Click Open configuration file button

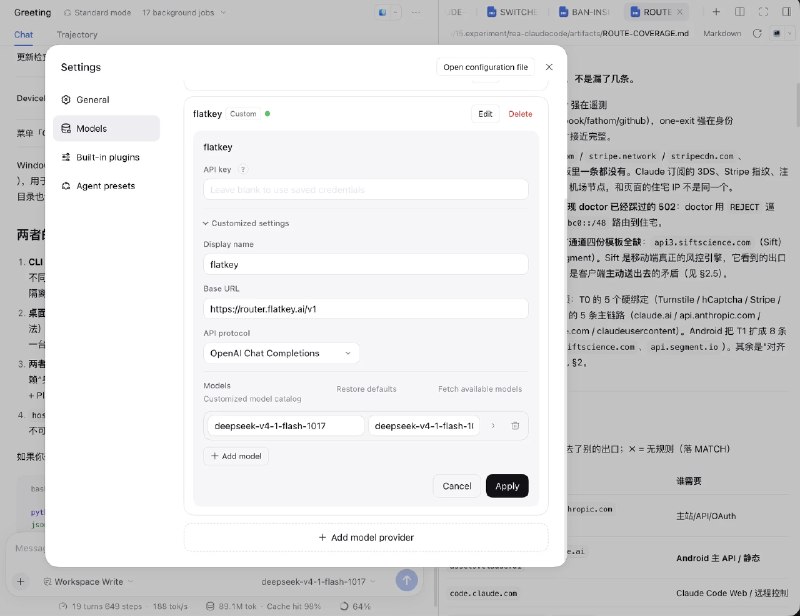(x=485, y=67)
